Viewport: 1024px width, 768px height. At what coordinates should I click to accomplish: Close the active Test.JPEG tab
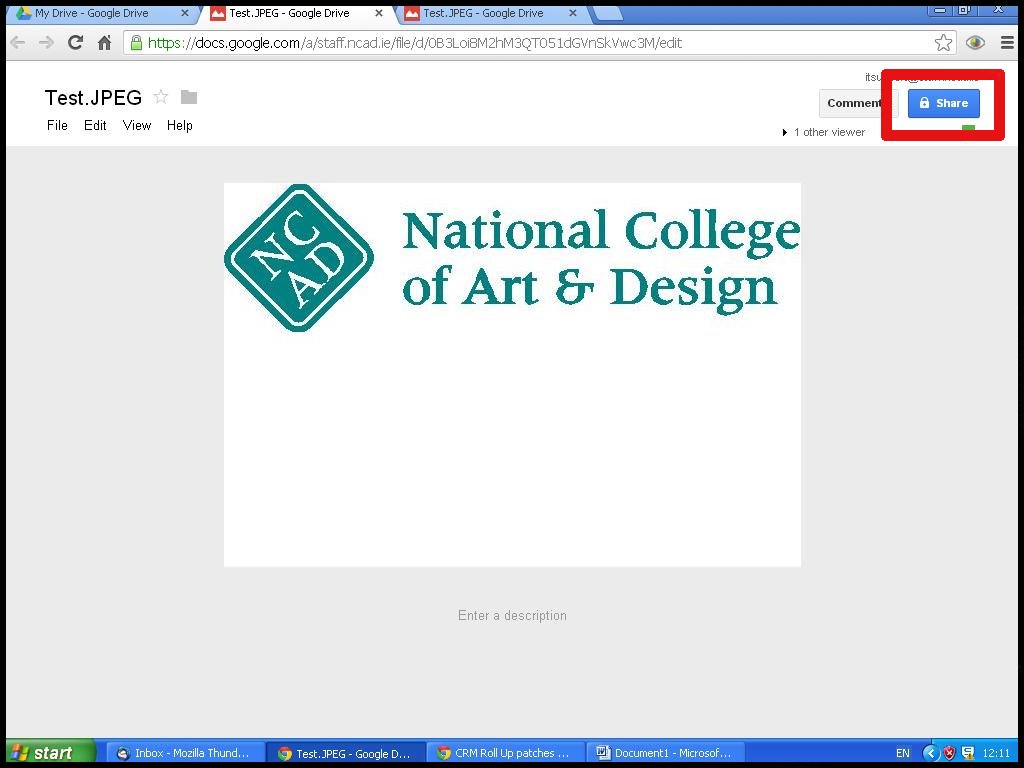pyautogui.click(x=379, y=13)
